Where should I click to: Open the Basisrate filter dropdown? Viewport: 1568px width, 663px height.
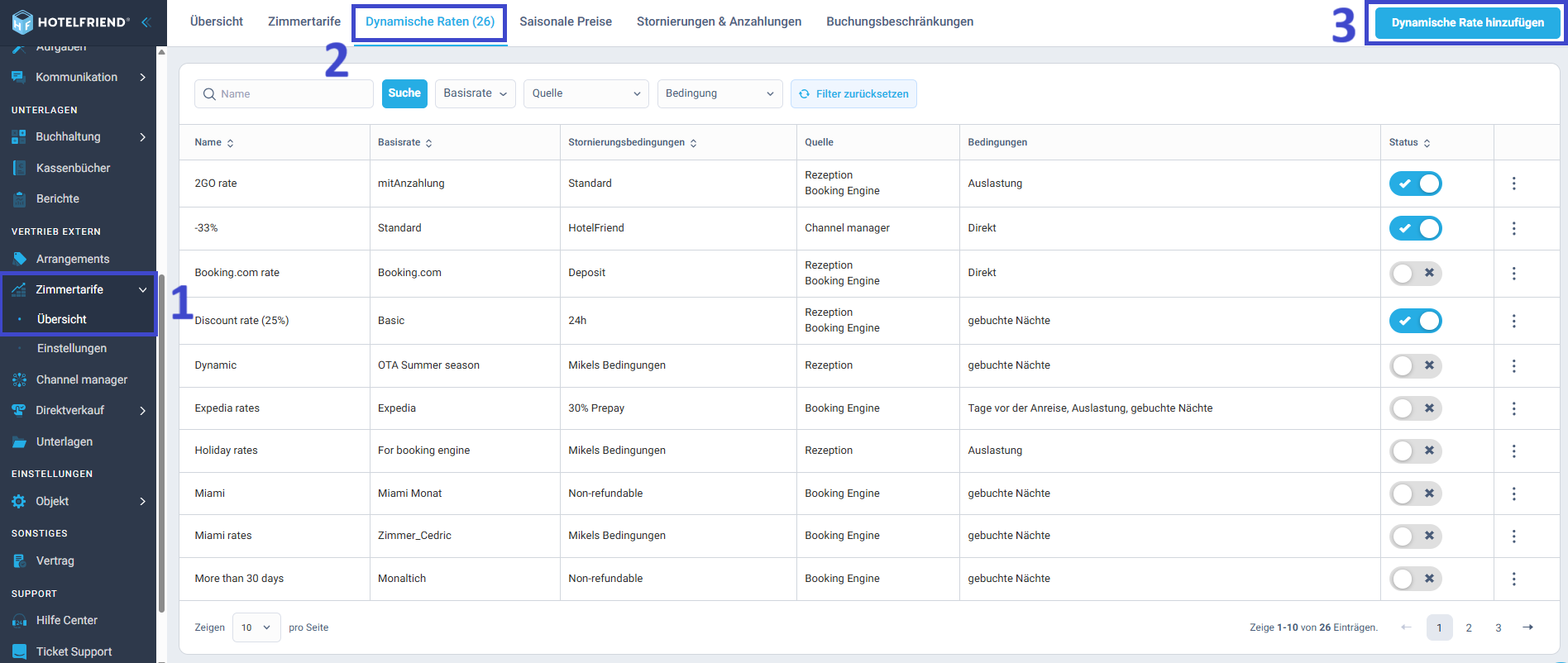[475, 93]
